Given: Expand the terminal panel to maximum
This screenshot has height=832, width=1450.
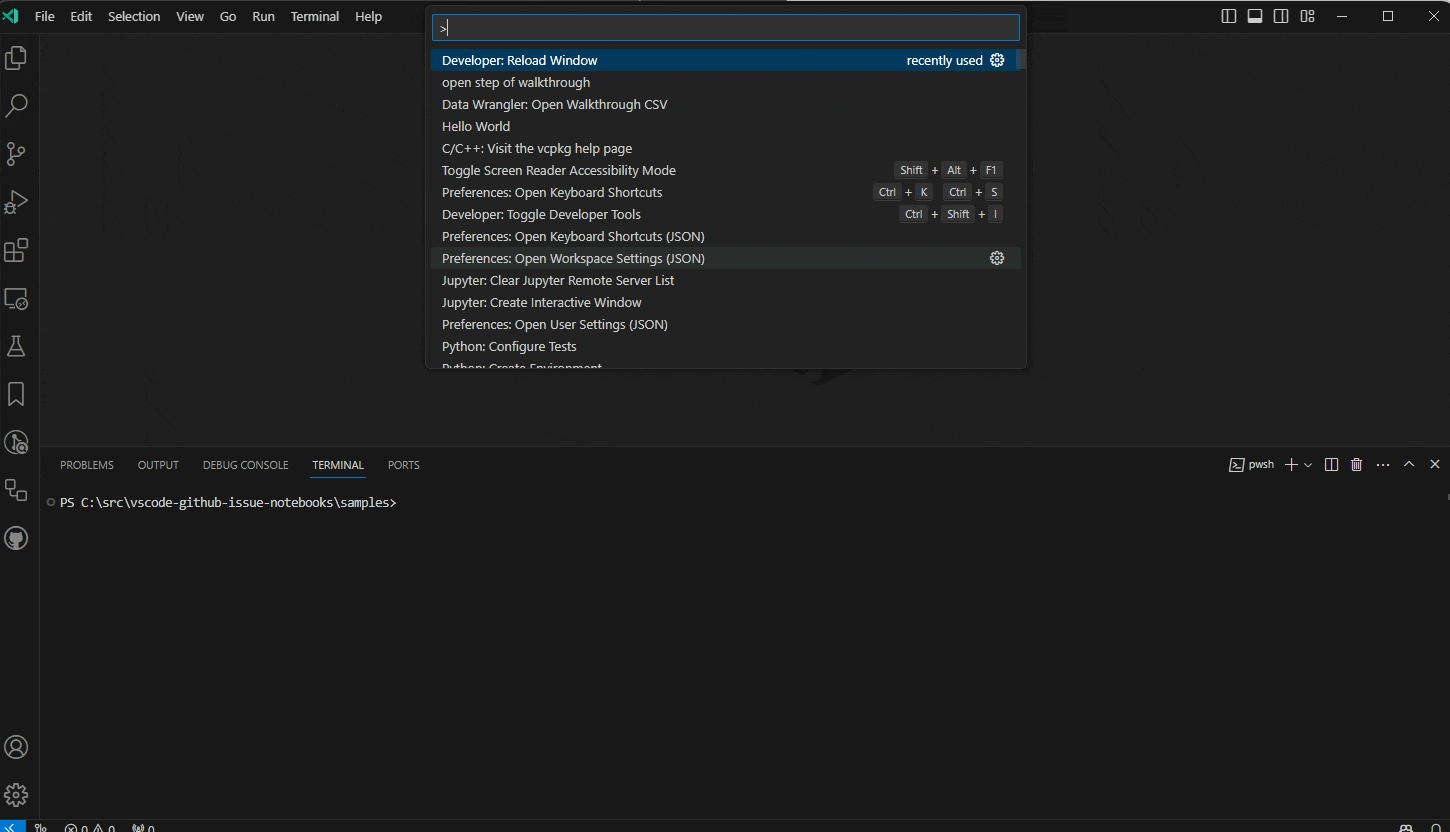Looking at the screenshot, I should pos(1409,464).
